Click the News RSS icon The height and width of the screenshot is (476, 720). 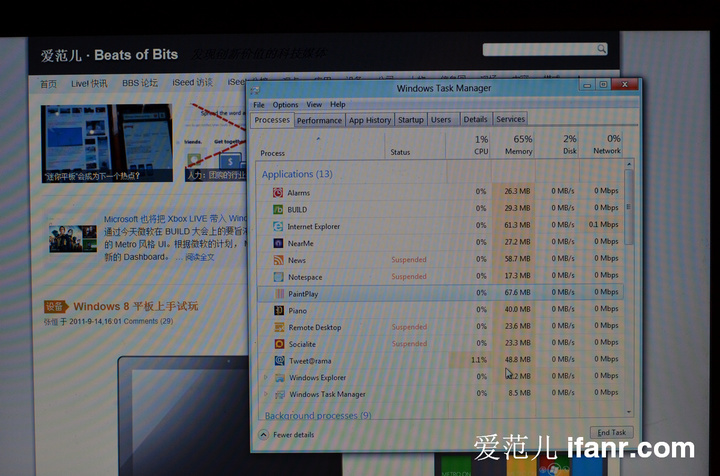click(278, 260)
